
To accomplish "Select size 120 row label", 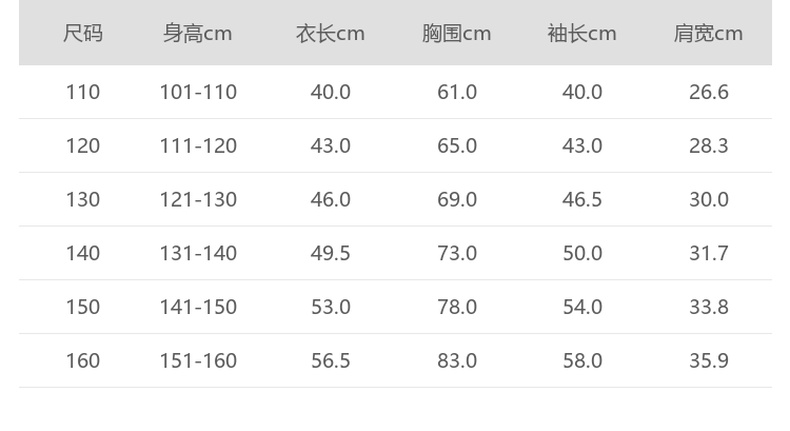I will point(83,146).
